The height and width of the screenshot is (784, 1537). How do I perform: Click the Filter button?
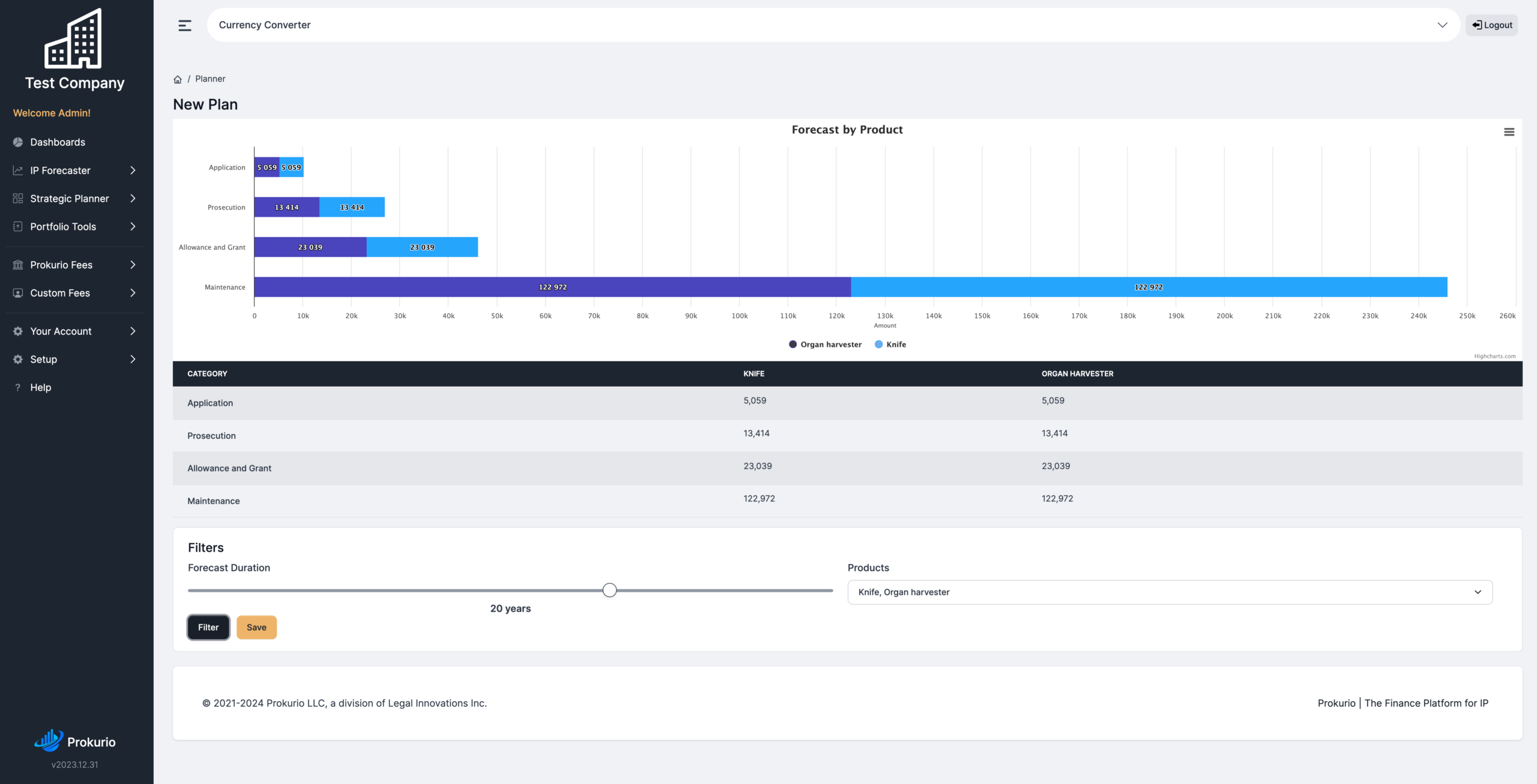point(208,627)
